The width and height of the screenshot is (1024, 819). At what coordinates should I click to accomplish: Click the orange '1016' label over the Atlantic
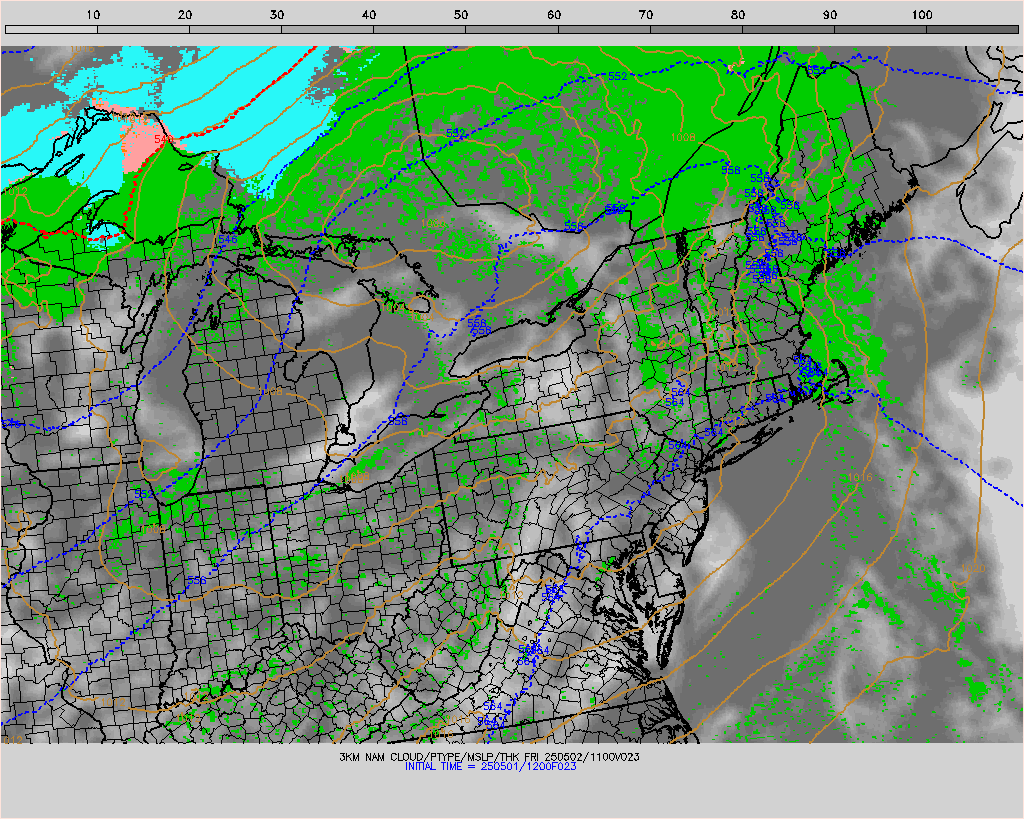(x=859, y=477)
